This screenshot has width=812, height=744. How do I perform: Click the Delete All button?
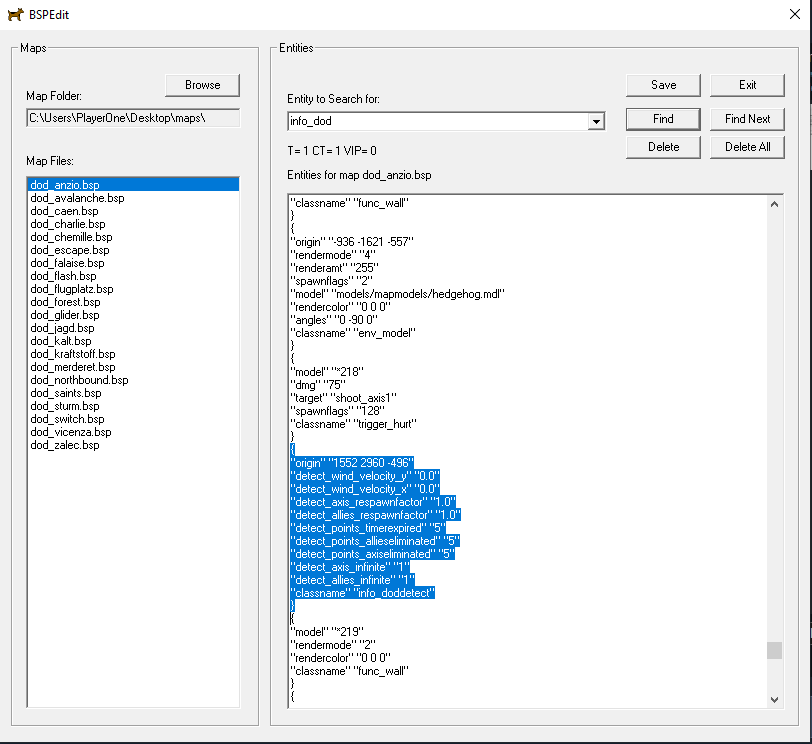coord(747,147)
